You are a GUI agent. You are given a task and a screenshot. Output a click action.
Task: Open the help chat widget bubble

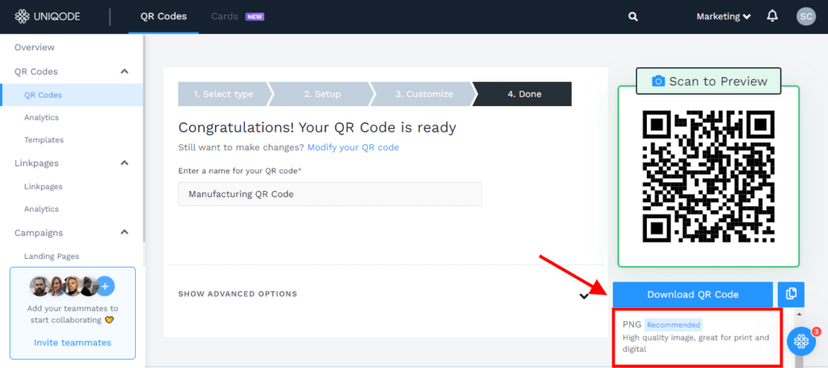pyautogui.click(x=801, y=341)
